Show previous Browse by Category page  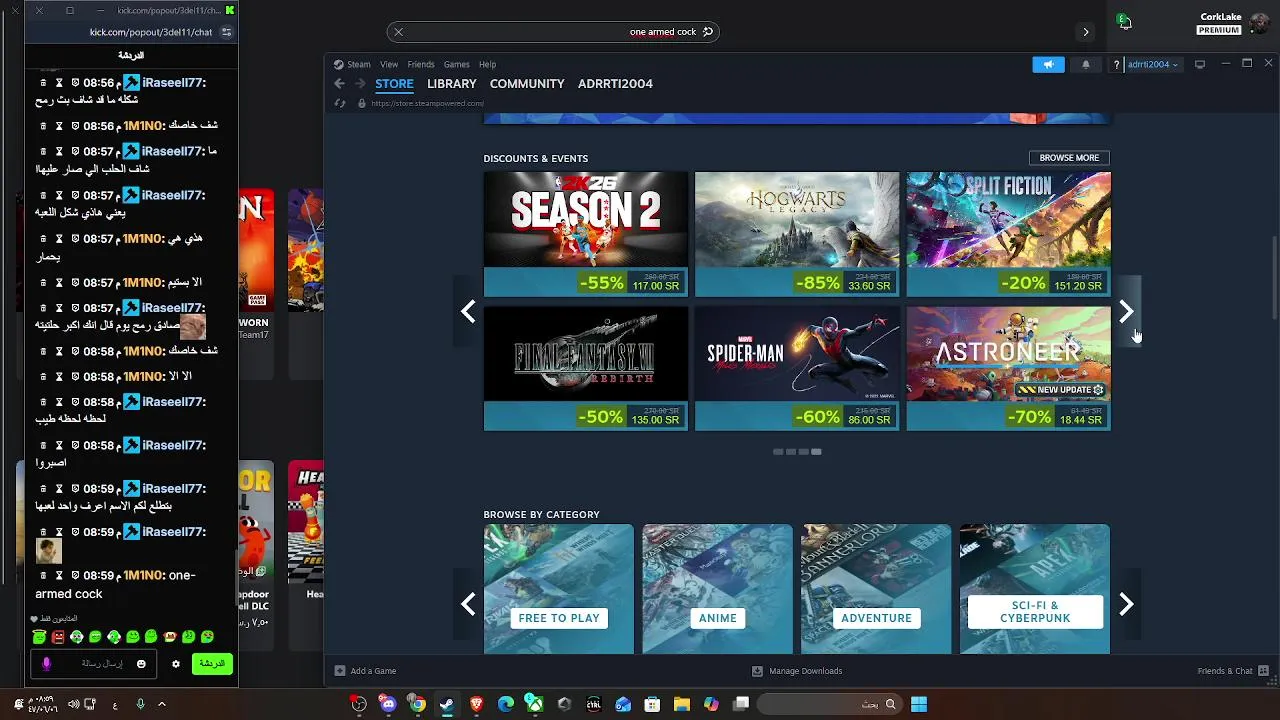click(x=468, y=604)
